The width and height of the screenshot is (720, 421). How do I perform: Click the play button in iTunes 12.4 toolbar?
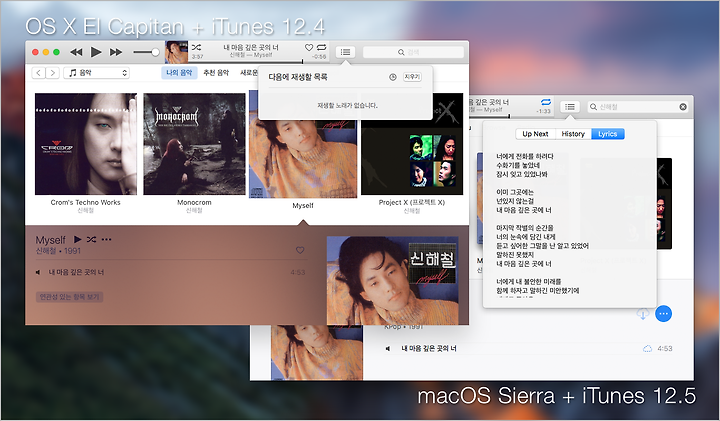coord(96,52)
